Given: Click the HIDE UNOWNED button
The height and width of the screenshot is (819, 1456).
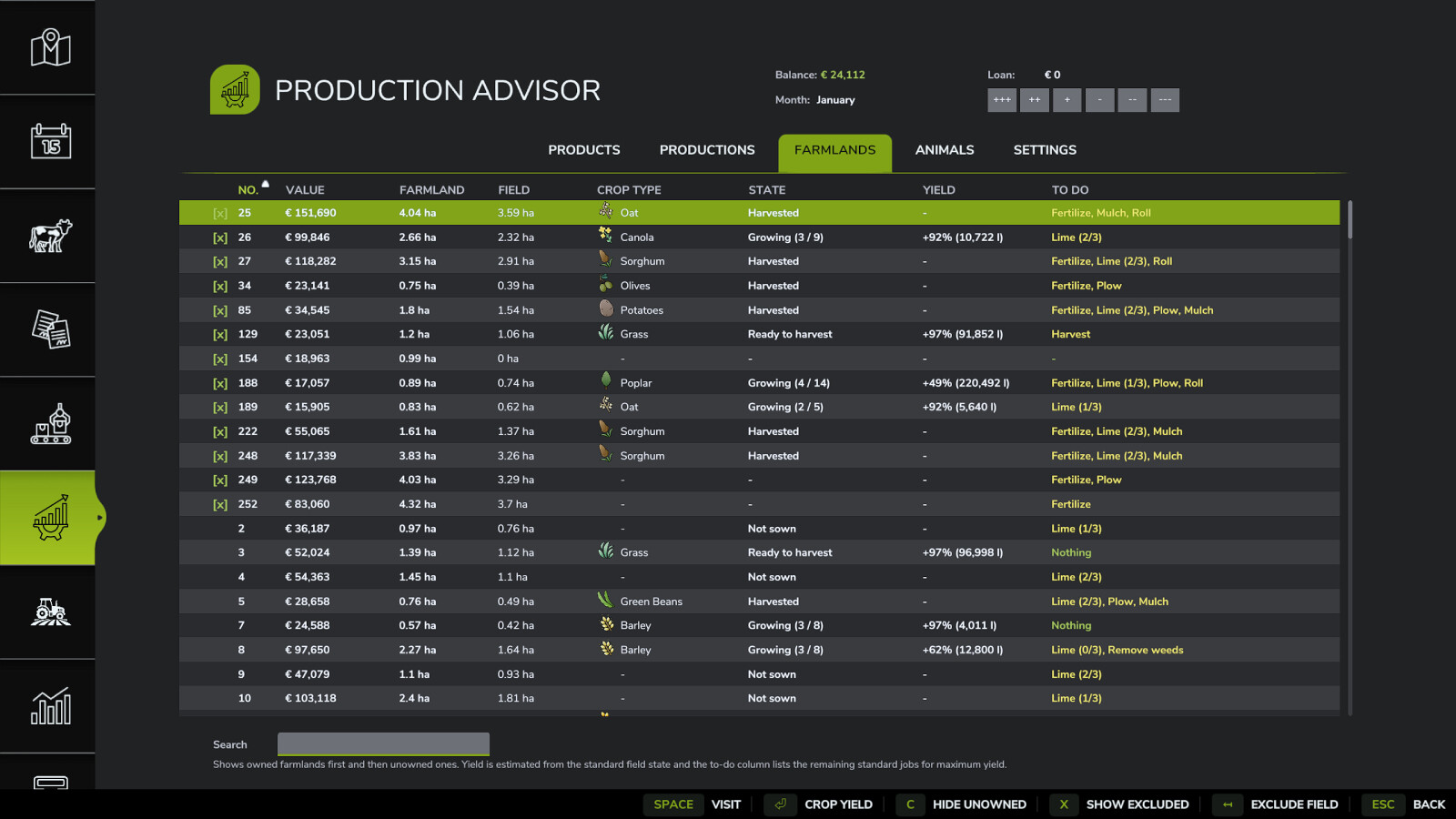Looking at the screenshot, I should click(963, 804).
